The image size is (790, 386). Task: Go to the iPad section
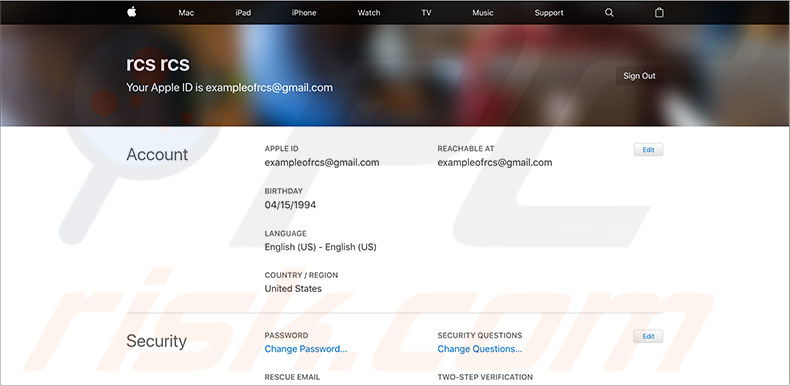(243, 13)
